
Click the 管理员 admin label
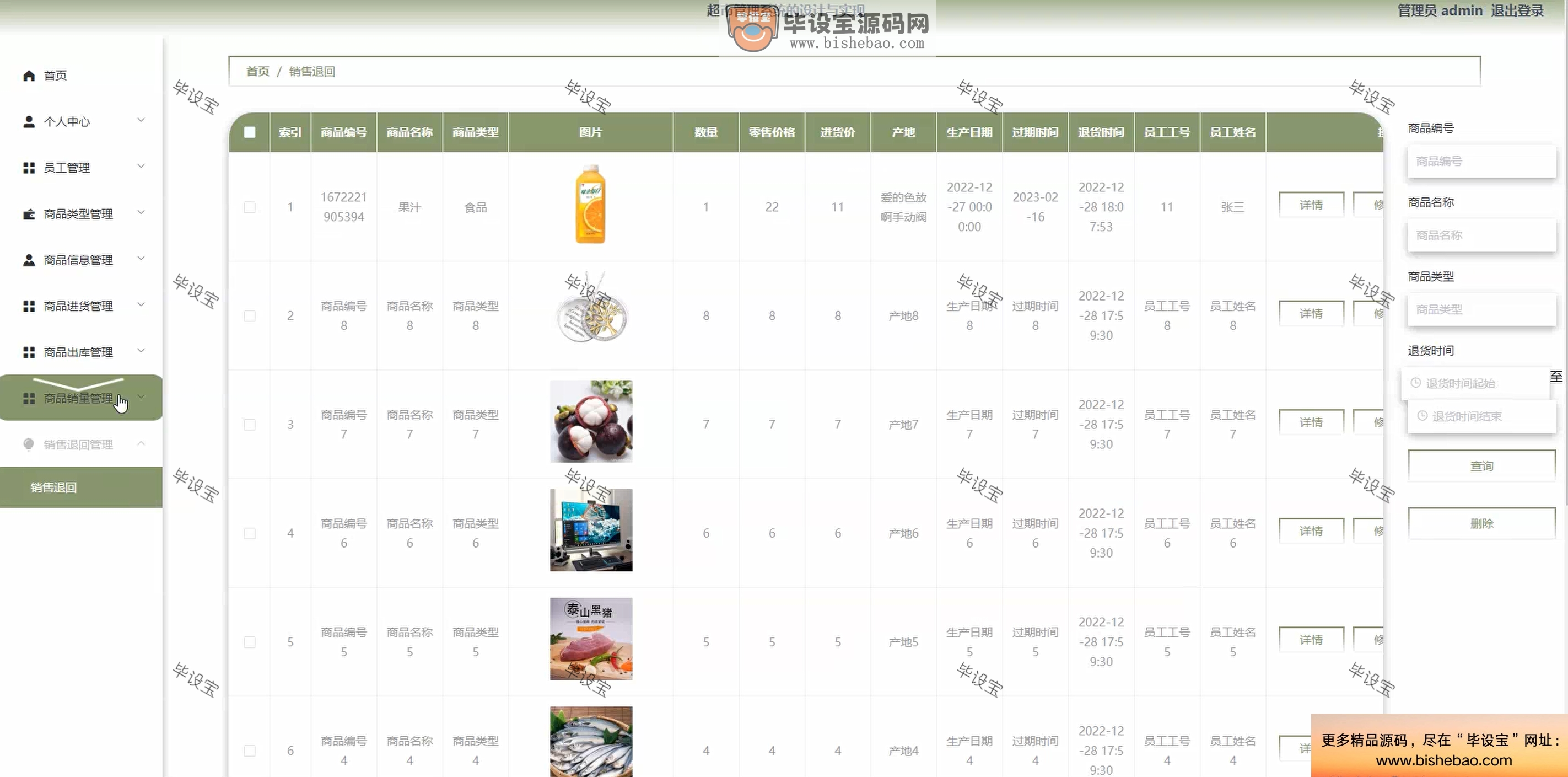pos(1440,11)
